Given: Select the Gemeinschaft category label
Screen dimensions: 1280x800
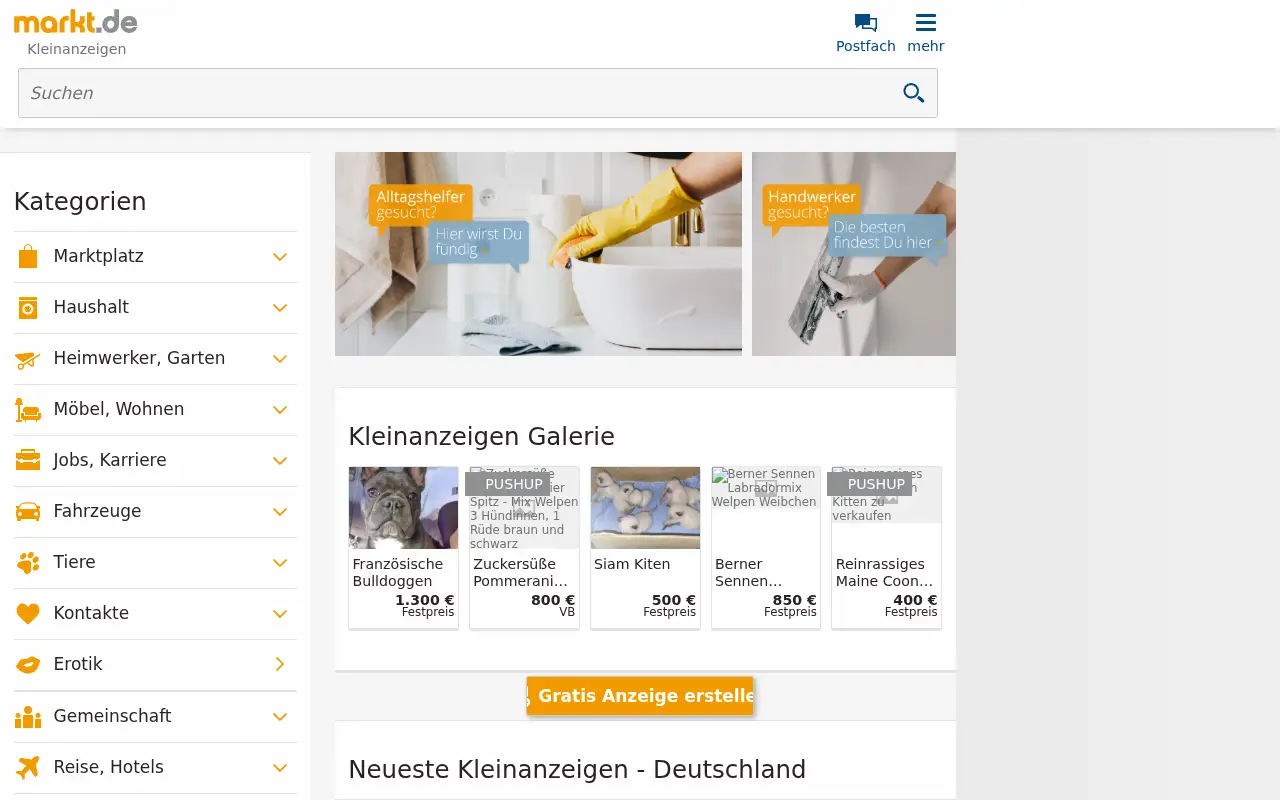Looking at the screenshot, I should [112, 716].
